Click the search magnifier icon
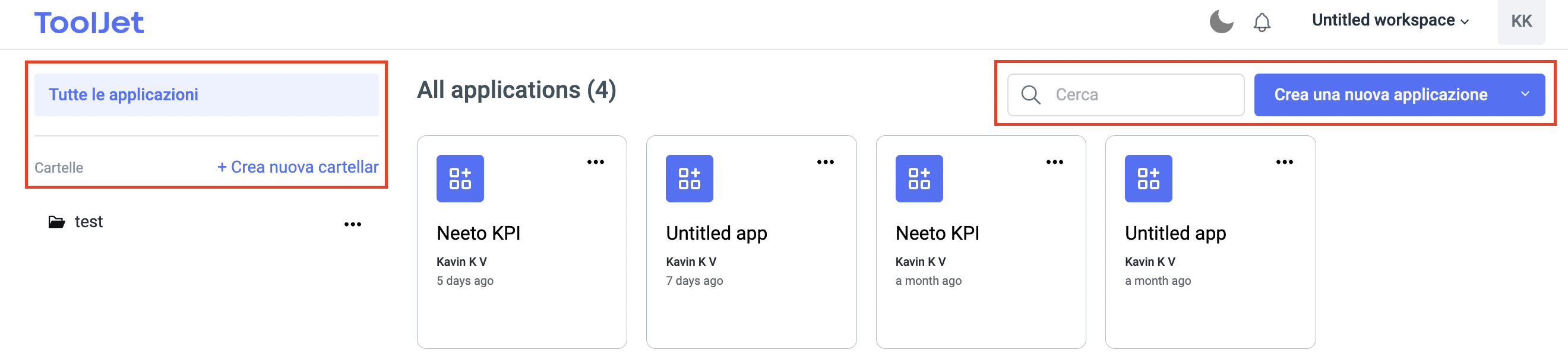Image resolution: width=1568 pixels, height=356 pixels. click(1030, 95)
